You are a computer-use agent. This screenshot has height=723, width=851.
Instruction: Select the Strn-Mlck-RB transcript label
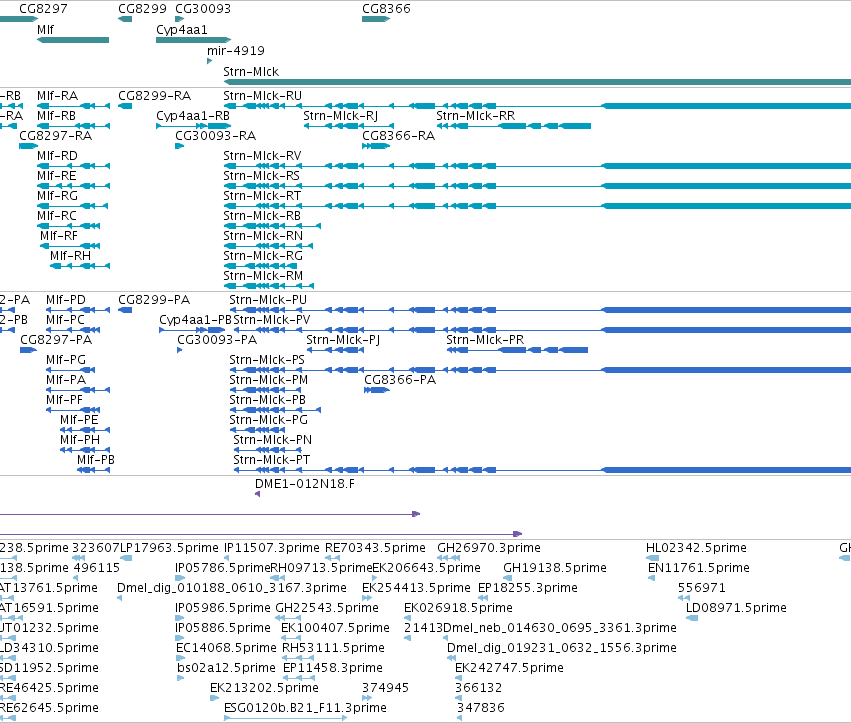tap(262, 216)
